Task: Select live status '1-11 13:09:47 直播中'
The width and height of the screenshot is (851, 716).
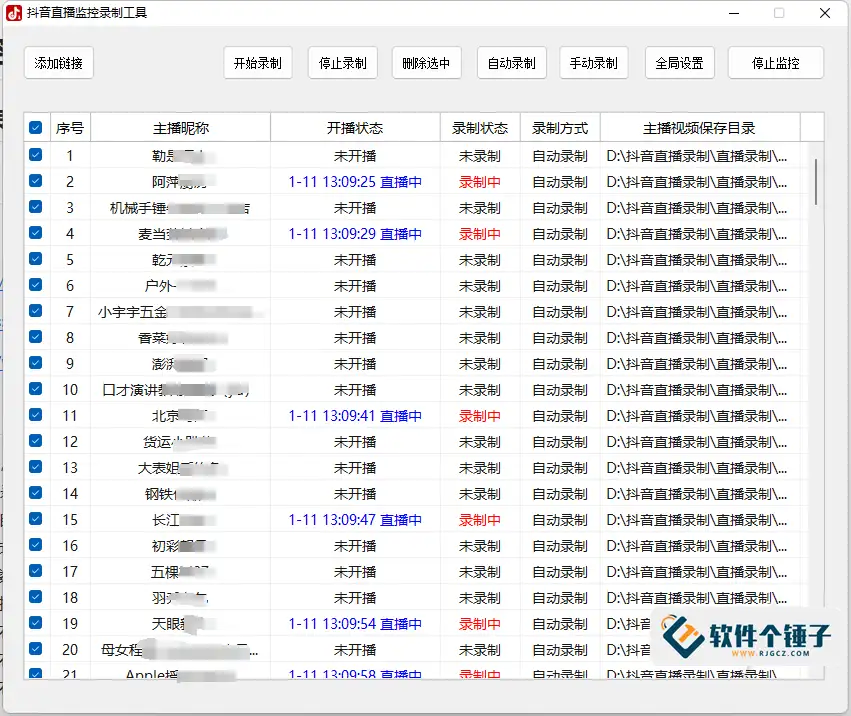Action: click(355, 520)
